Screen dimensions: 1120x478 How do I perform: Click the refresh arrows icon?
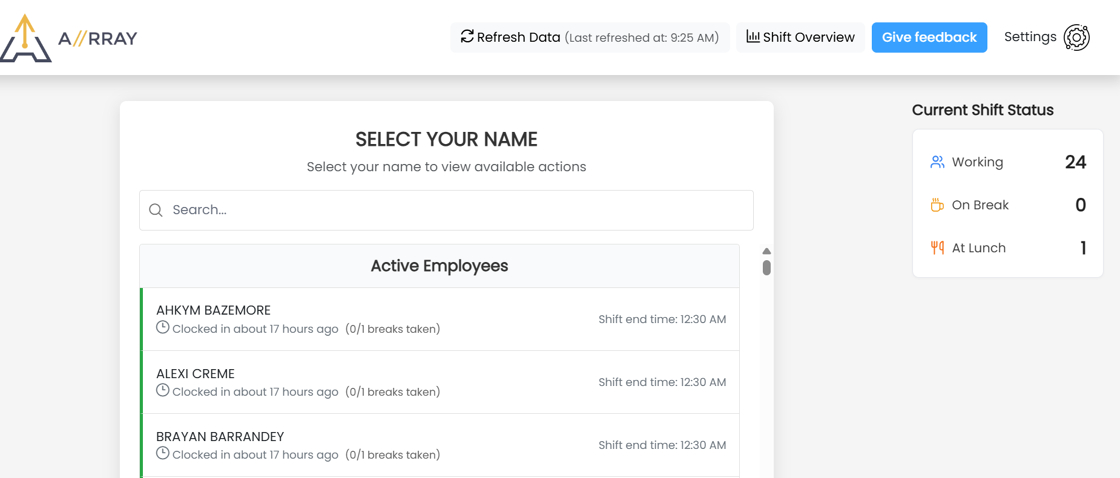(x=467, y=37)
